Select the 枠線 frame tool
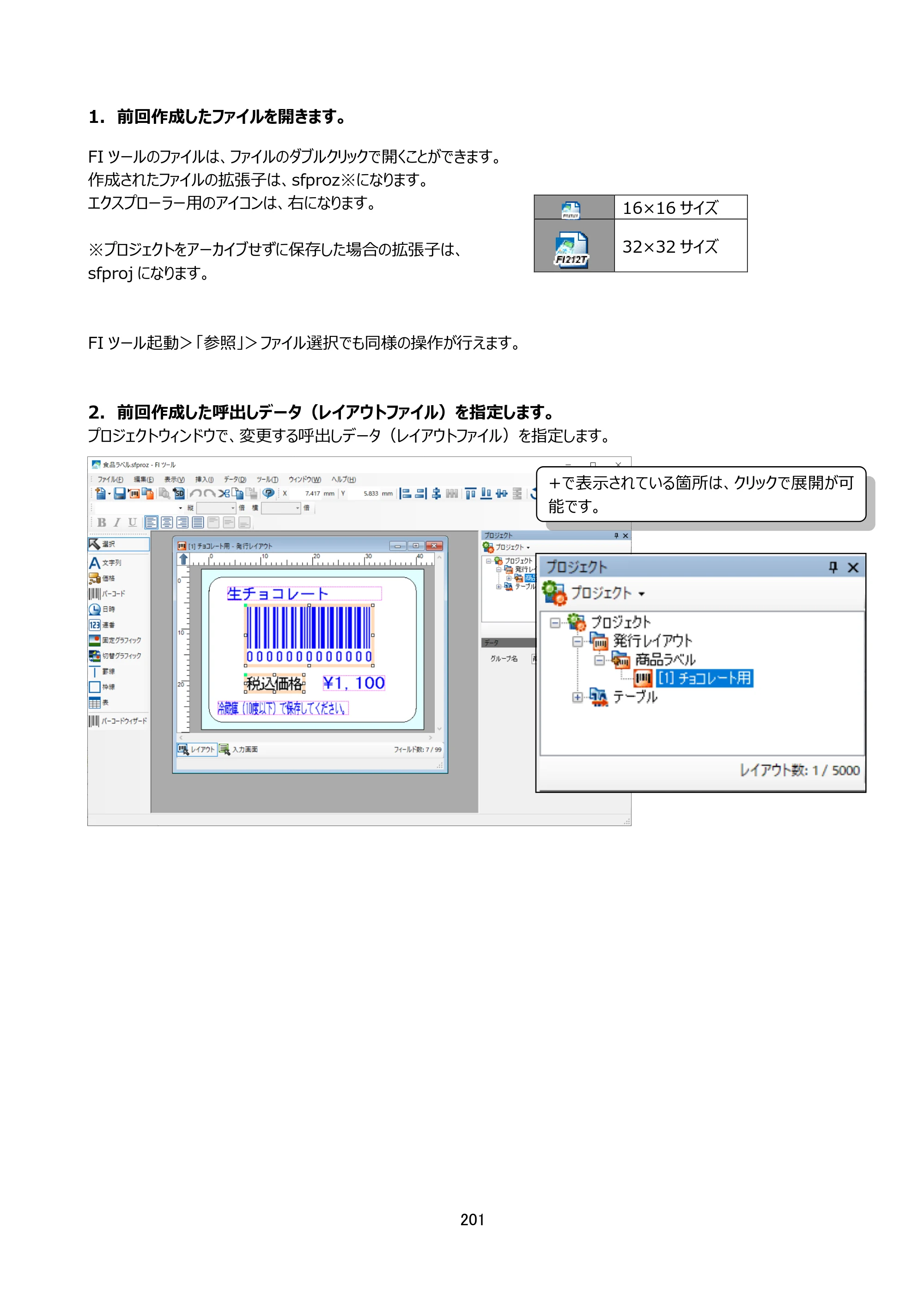 coord(102,687)
